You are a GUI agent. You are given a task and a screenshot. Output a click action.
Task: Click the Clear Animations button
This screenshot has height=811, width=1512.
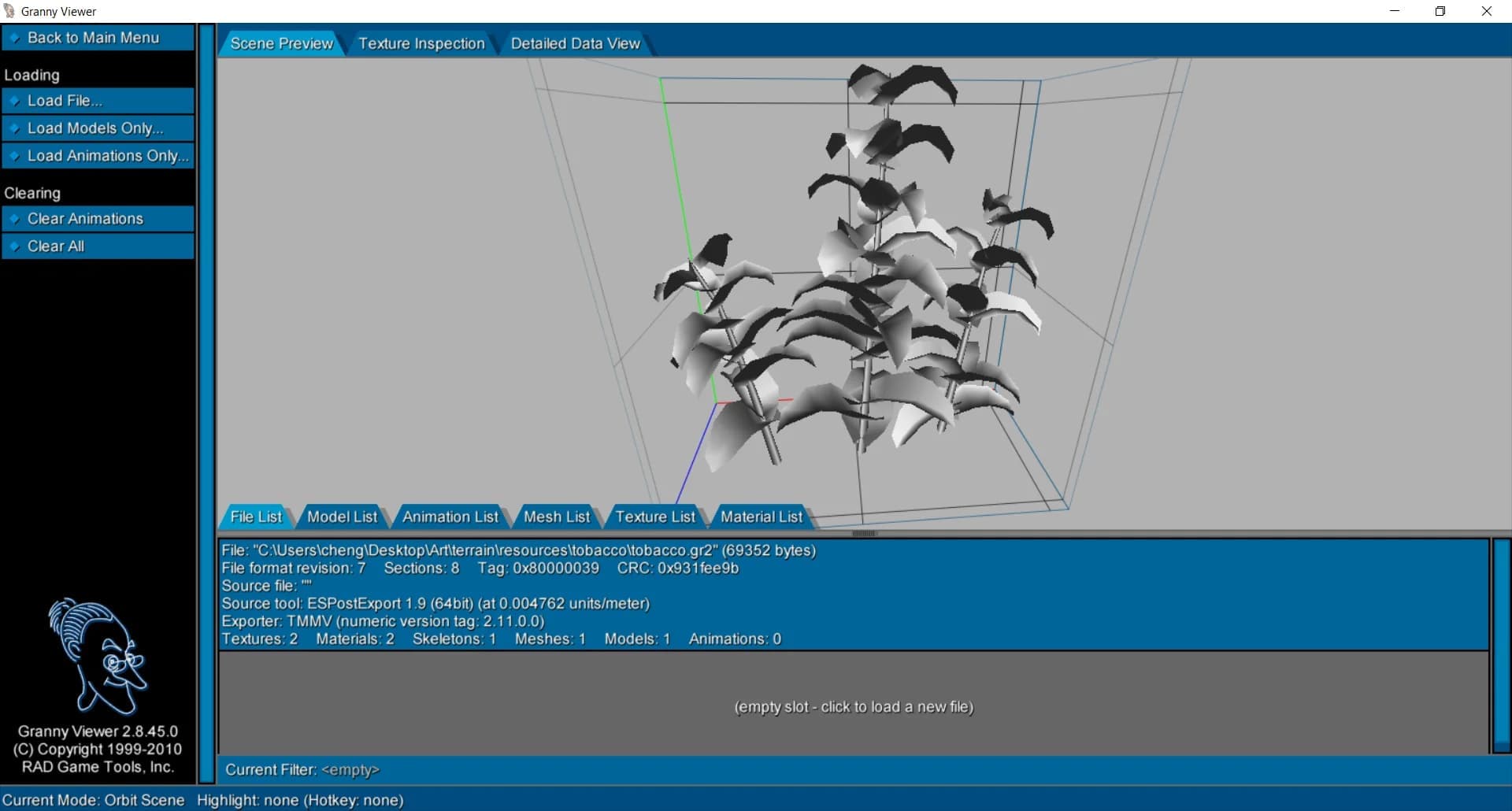point(98,219)
